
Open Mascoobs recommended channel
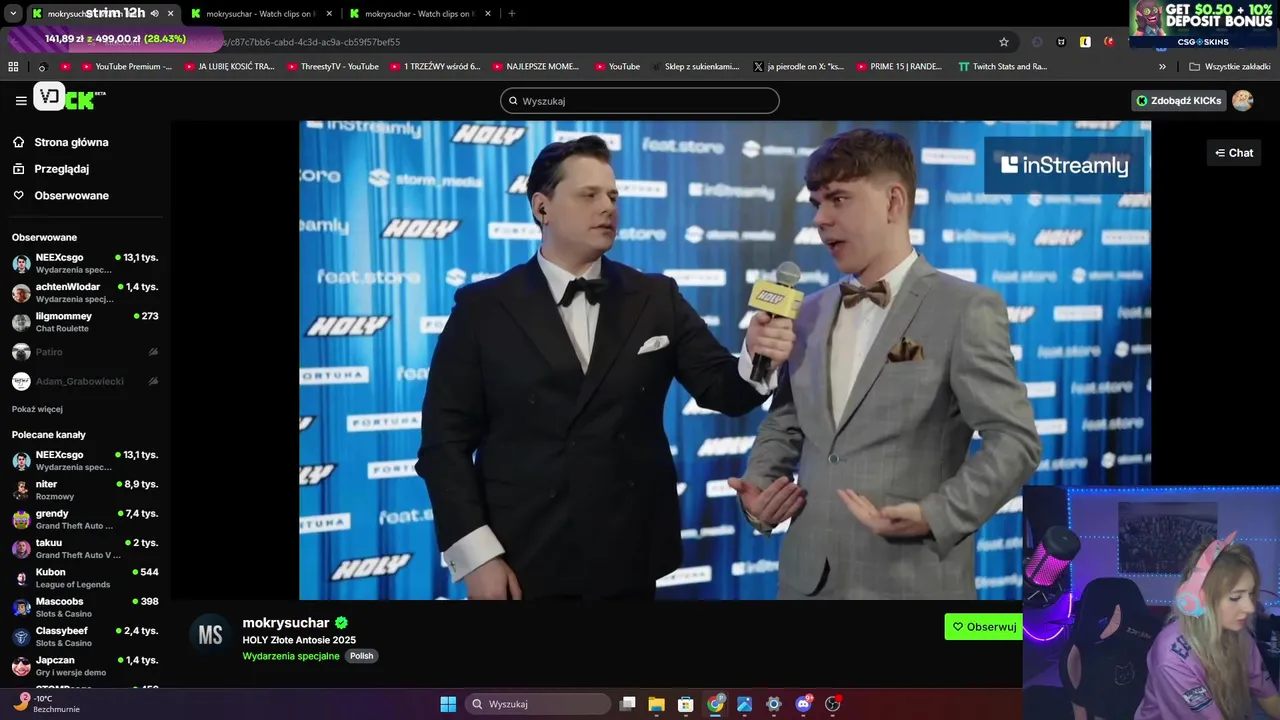[x=85, y=607]
